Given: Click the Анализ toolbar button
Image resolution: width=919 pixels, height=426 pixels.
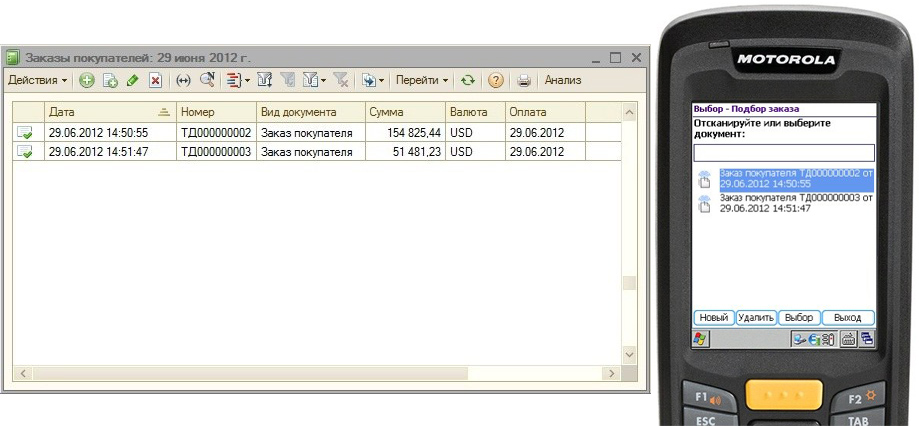Looking at the screenshot, I should click(x=563, y=80).
